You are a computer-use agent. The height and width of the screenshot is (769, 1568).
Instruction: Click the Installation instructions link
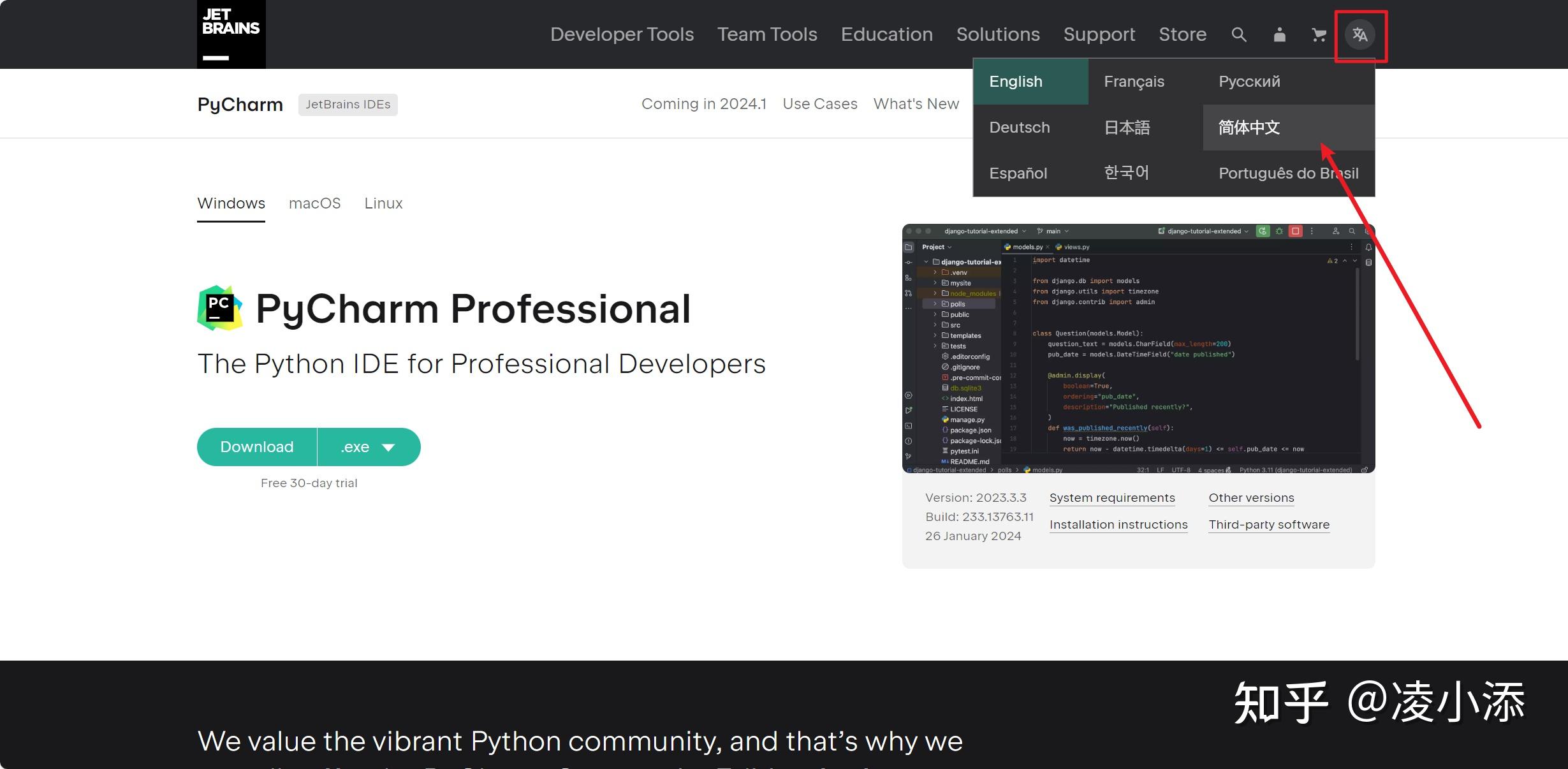pos(1118,525)
